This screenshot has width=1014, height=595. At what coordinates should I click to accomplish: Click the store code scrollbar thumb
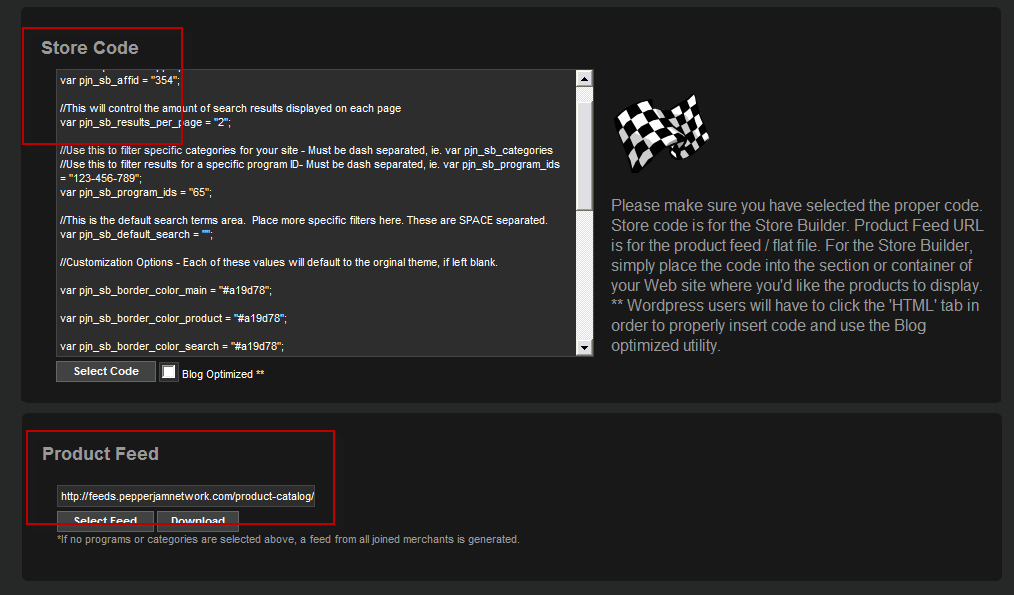tap(584, 155)
